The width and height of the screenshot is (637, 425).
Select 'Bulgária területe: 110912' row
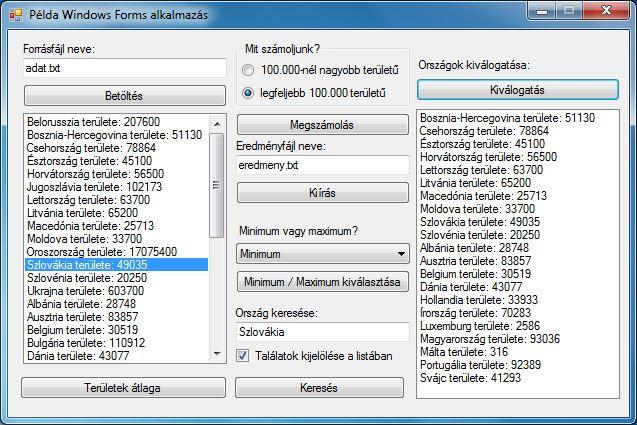117,343
